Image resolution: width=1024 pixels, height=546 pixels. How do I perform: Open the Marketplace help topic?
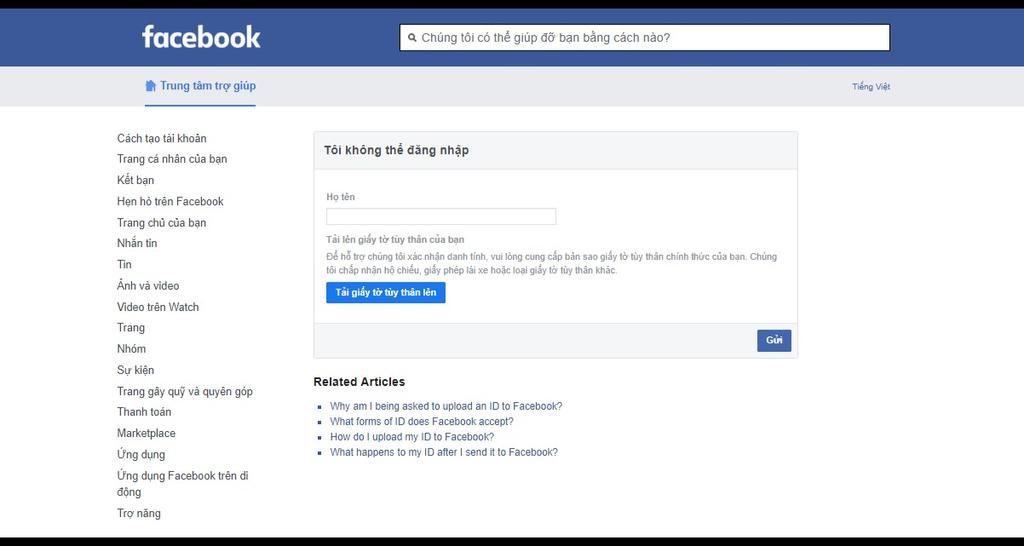pos(146,433)
